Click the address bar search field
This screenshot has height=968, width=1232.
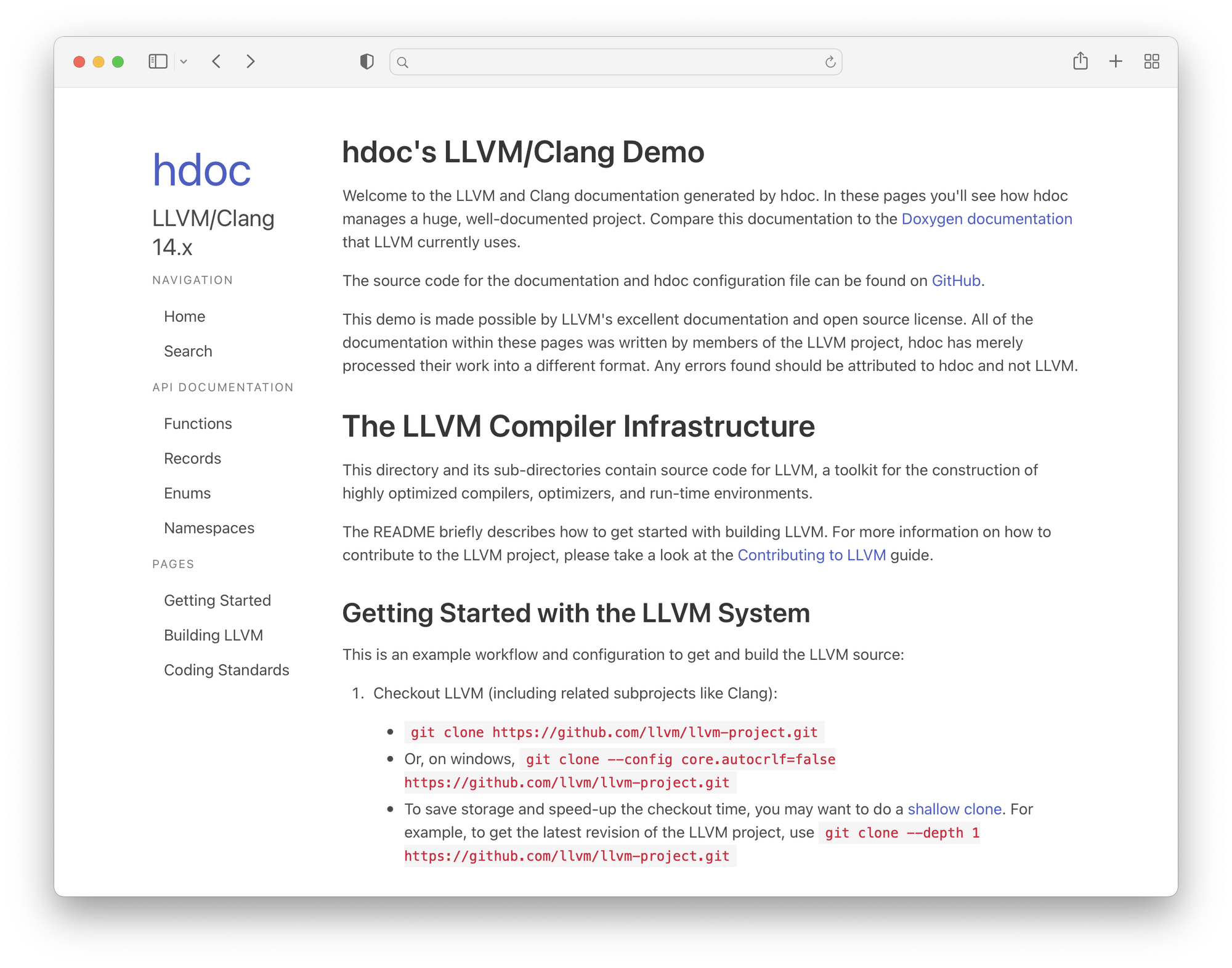tap(616, 62)
